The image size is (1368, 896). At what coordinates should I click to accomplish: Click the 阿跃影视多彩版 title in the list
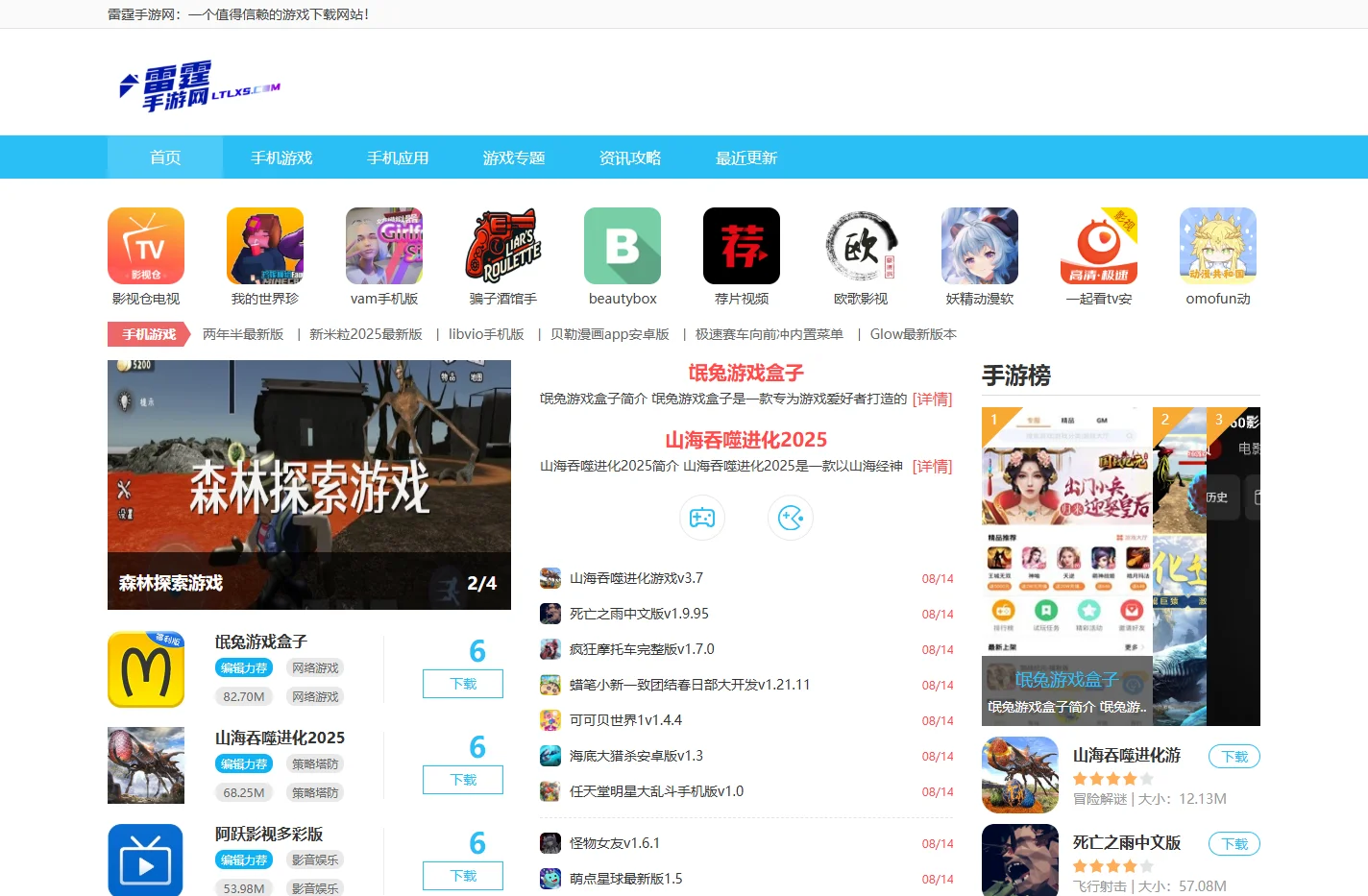(269, 834)
